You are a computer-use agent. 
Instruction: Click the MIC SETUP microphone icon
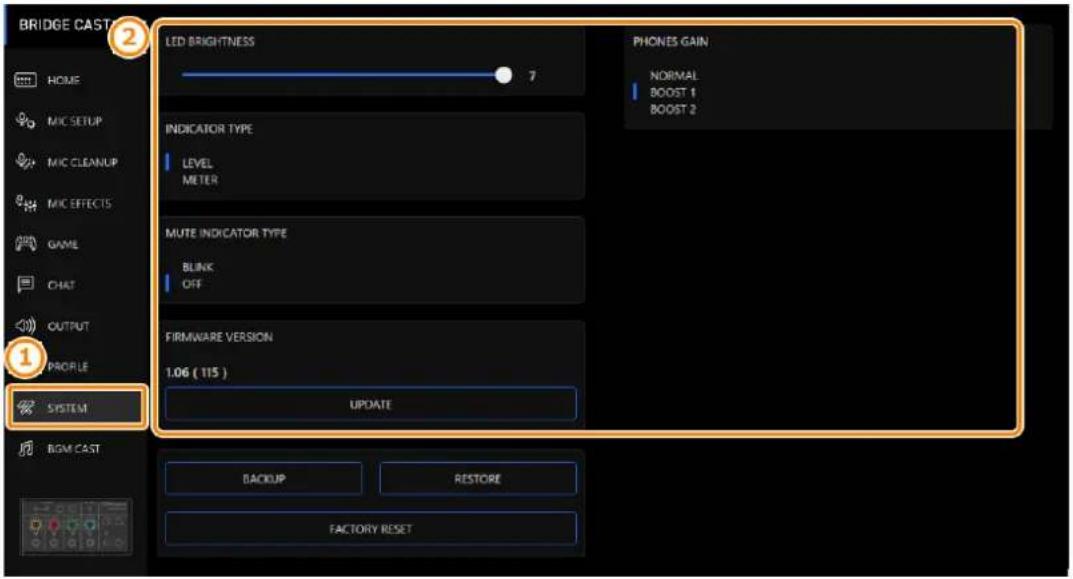coord(25,121)
